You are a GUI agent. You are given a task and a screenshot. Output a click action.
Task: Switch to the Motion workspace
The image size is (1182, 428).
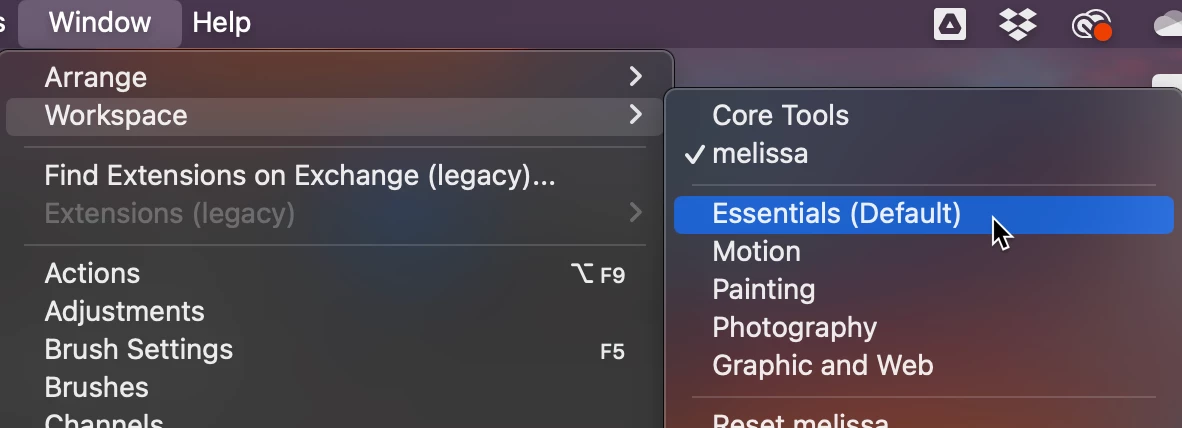[x=756, y=252]
